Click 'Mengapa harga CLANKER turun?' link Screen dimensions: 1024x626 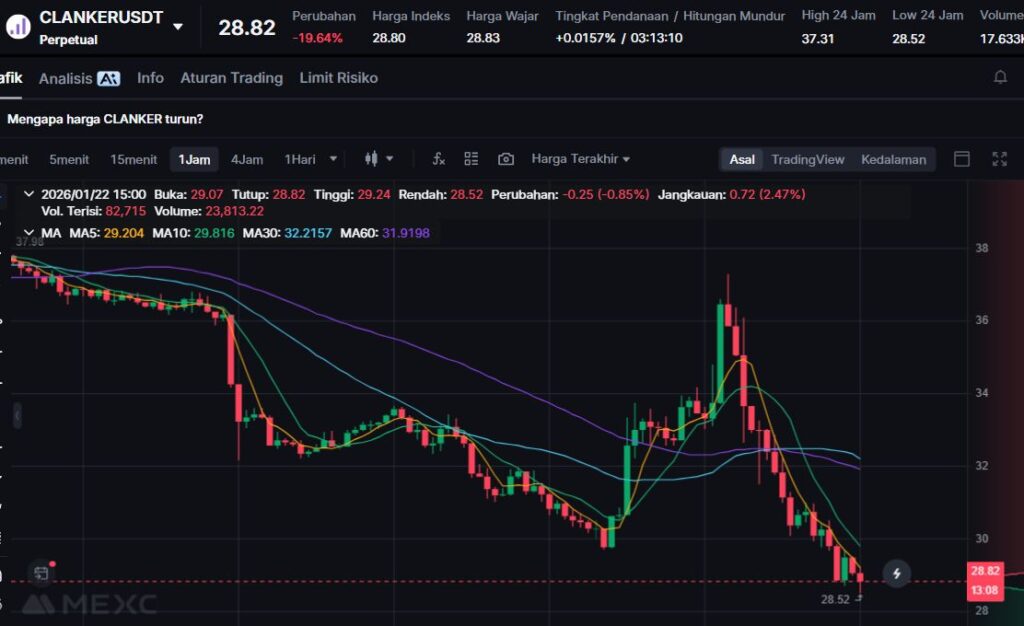point(105,119)
